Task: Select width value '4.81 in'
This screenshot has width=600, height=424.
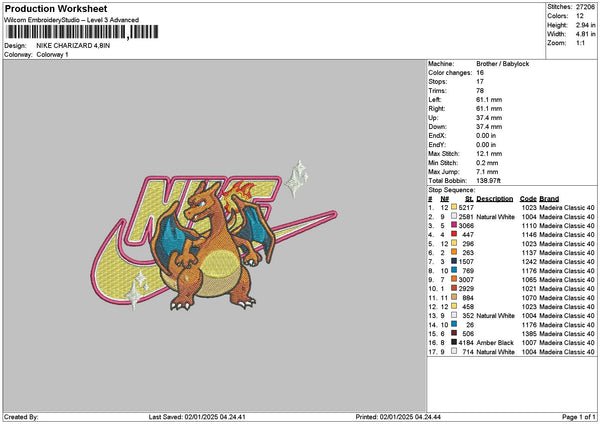Action: (x=585, y=34)
